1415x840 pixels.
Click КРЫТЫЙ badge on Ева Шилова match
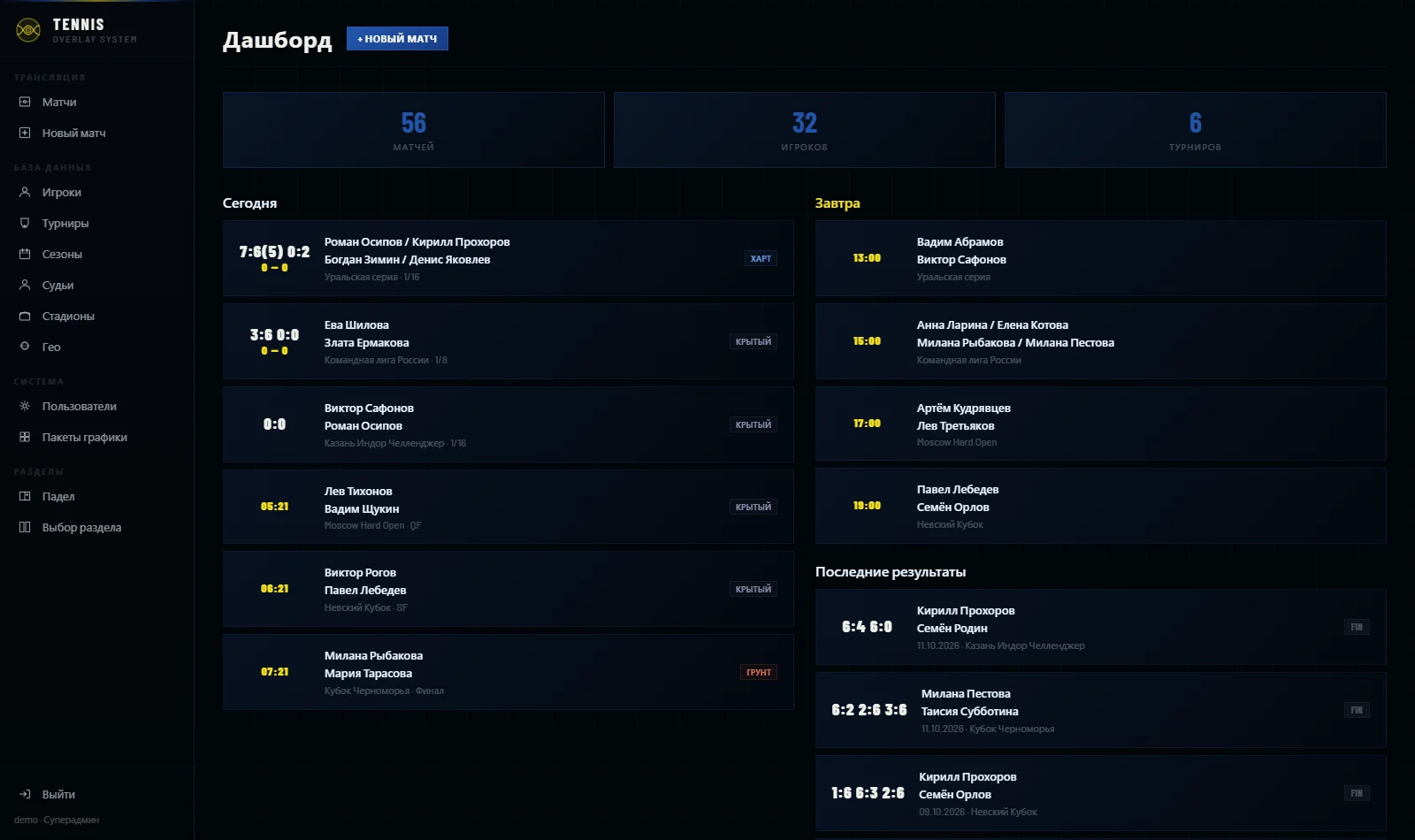[x=753, y=341]
